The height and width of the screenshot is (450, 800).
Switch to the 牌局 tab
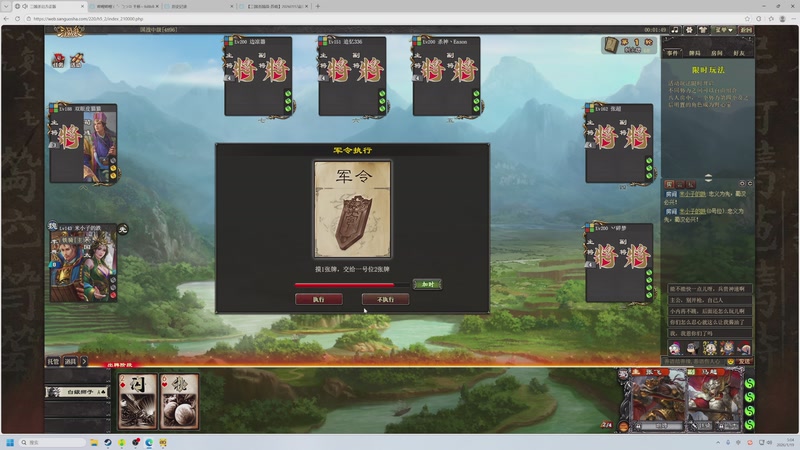click(x=694, y=53)
